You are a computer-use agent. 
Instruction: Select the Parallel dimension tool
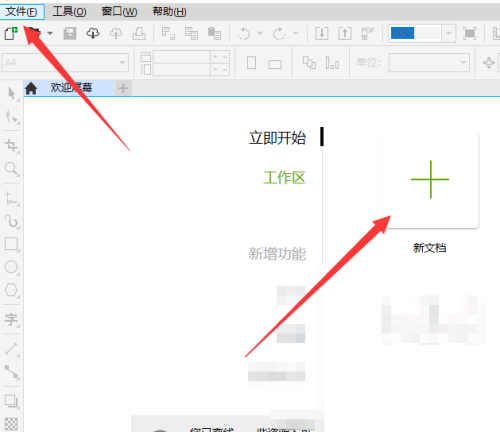(12, 349)
